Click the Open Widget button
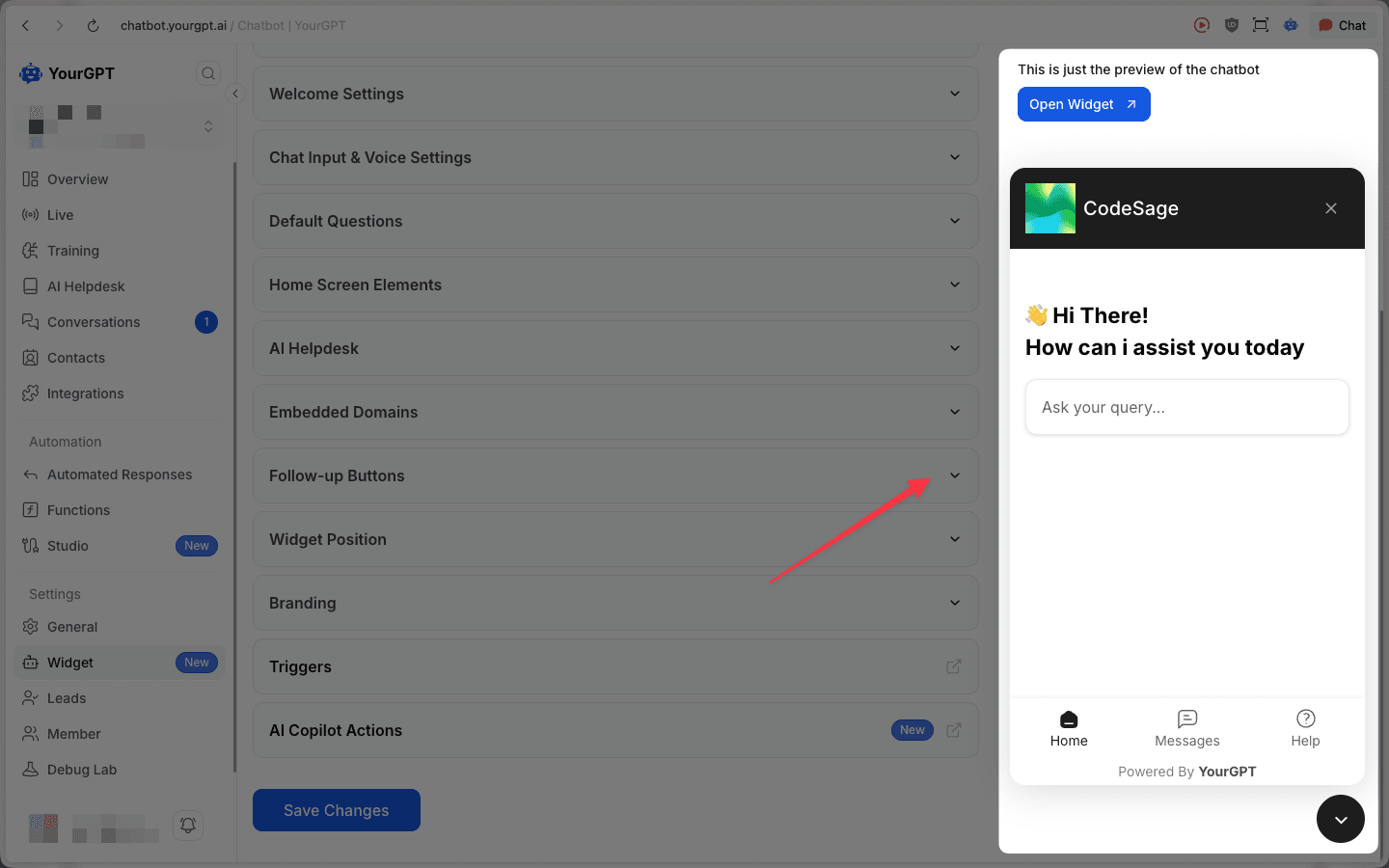The height and width of the screenshot is (868, 1389). 1083,104
